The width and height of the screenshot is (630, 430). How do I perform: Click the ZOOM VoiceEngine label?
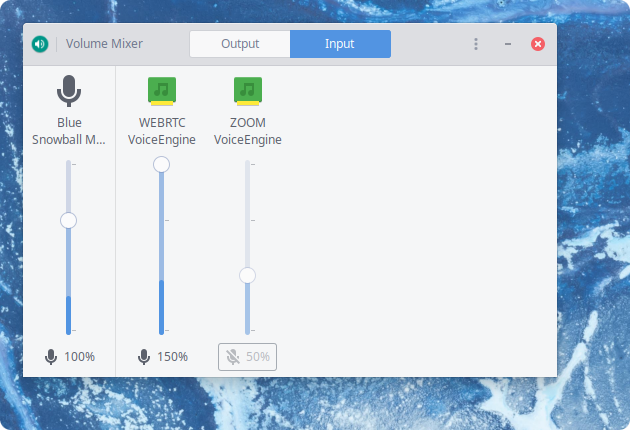[x=248, y=131]
